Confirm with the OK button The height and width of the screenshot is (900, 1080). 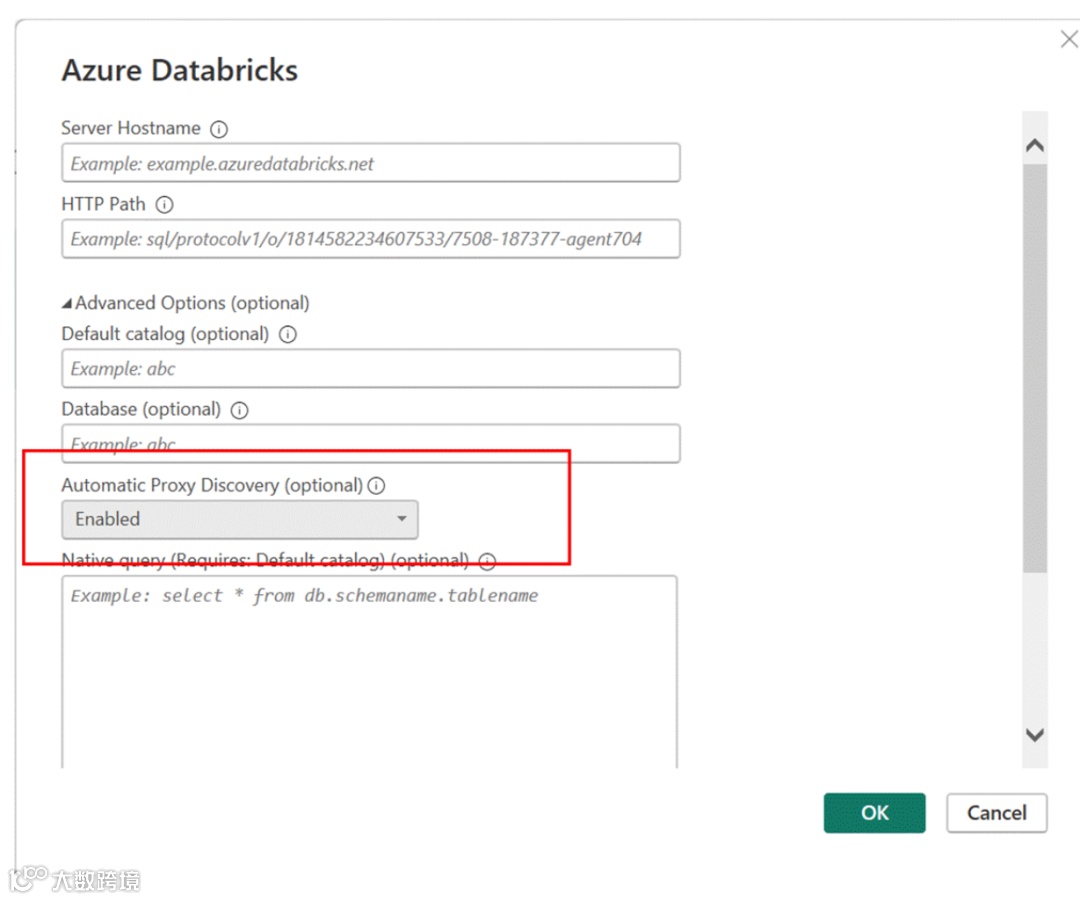[x=875, y=813]
